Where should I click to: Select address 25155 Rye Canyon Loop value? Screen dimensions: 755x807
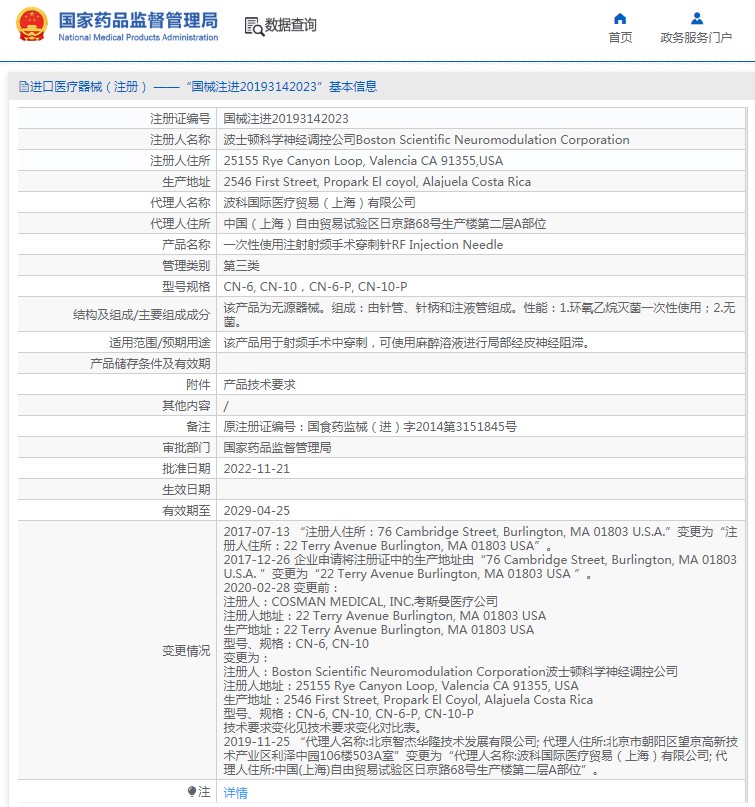(363, 161)
